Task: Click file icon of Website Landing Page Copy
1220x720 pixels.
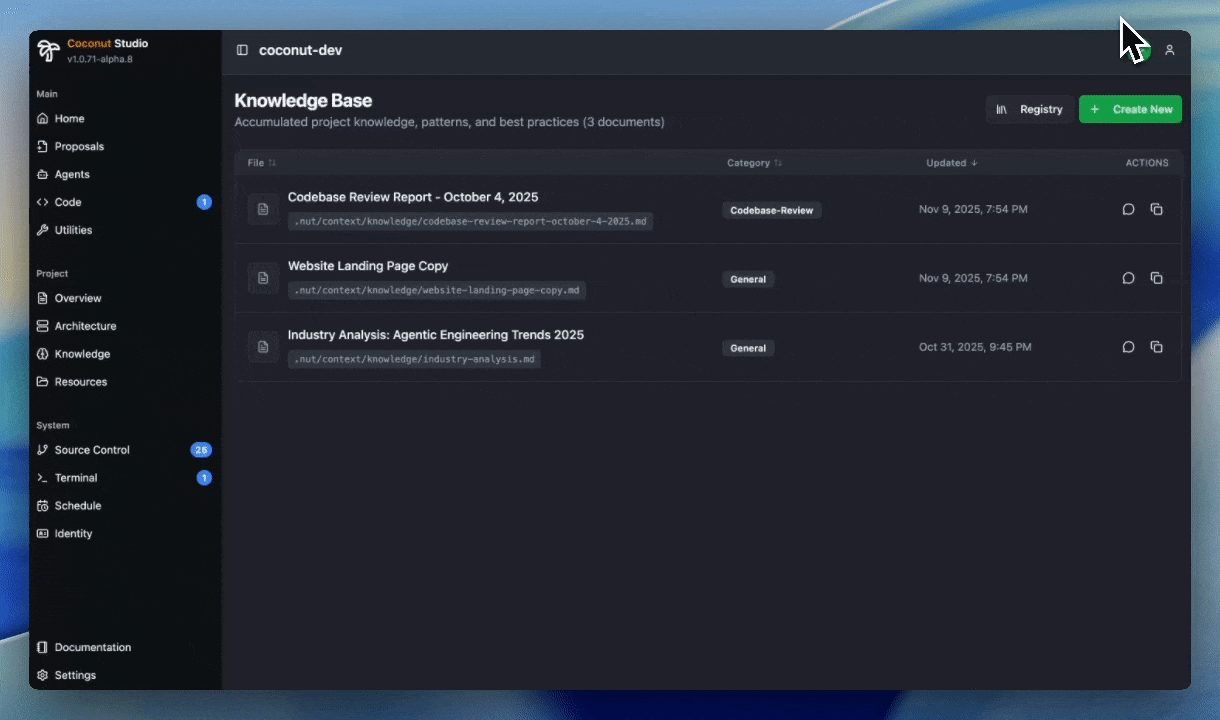Action: coord(263,278)
